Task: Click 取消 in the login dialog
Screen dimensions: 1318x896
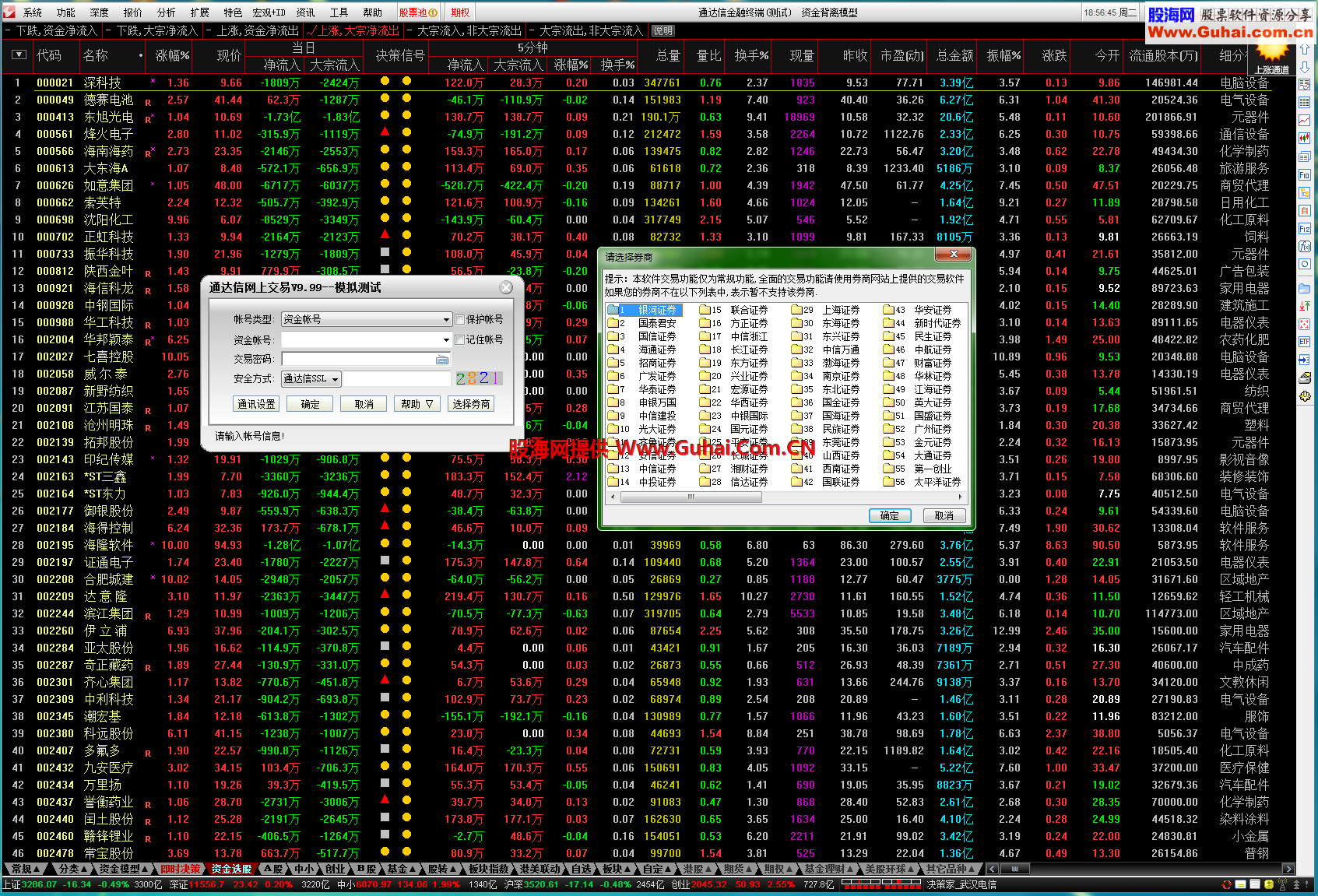Action: (364, 404)
